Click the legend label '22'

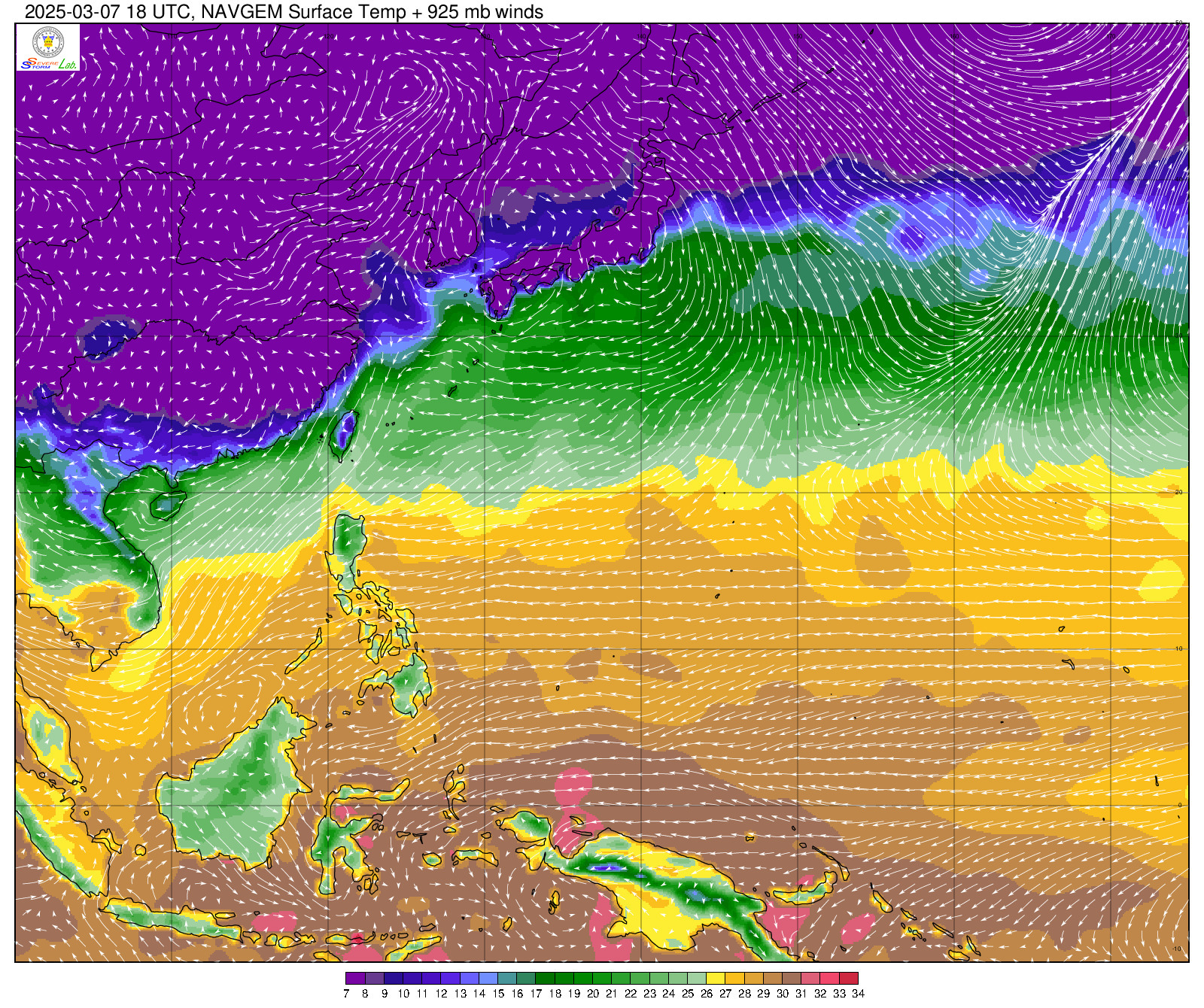pyautogui.click(x=631, y=994)
